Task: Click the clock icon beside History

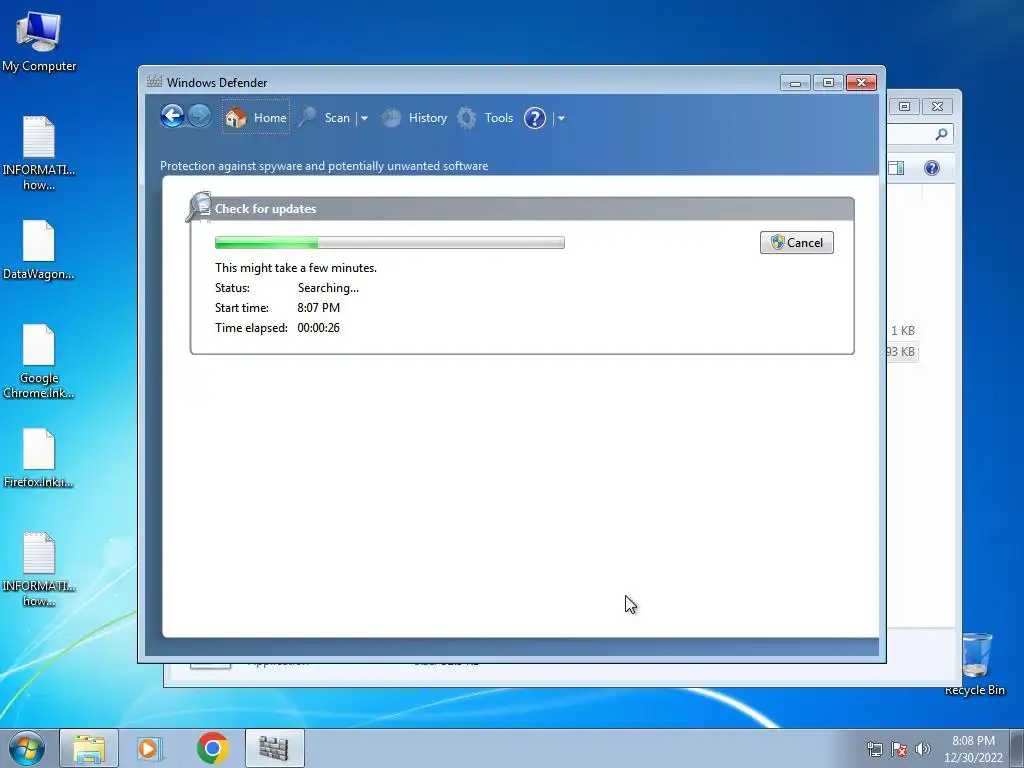Action: tap(391, 118)
